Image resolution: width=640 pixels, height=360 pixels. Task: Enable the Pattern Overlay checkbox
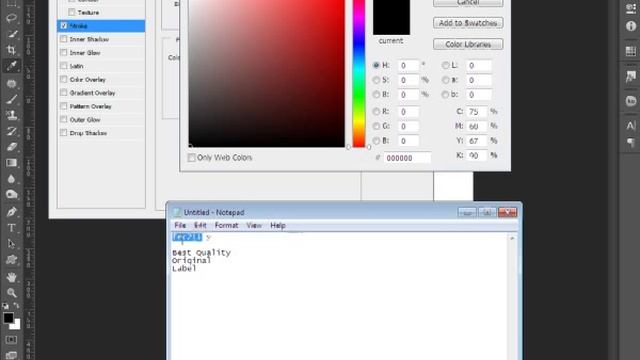64,106
